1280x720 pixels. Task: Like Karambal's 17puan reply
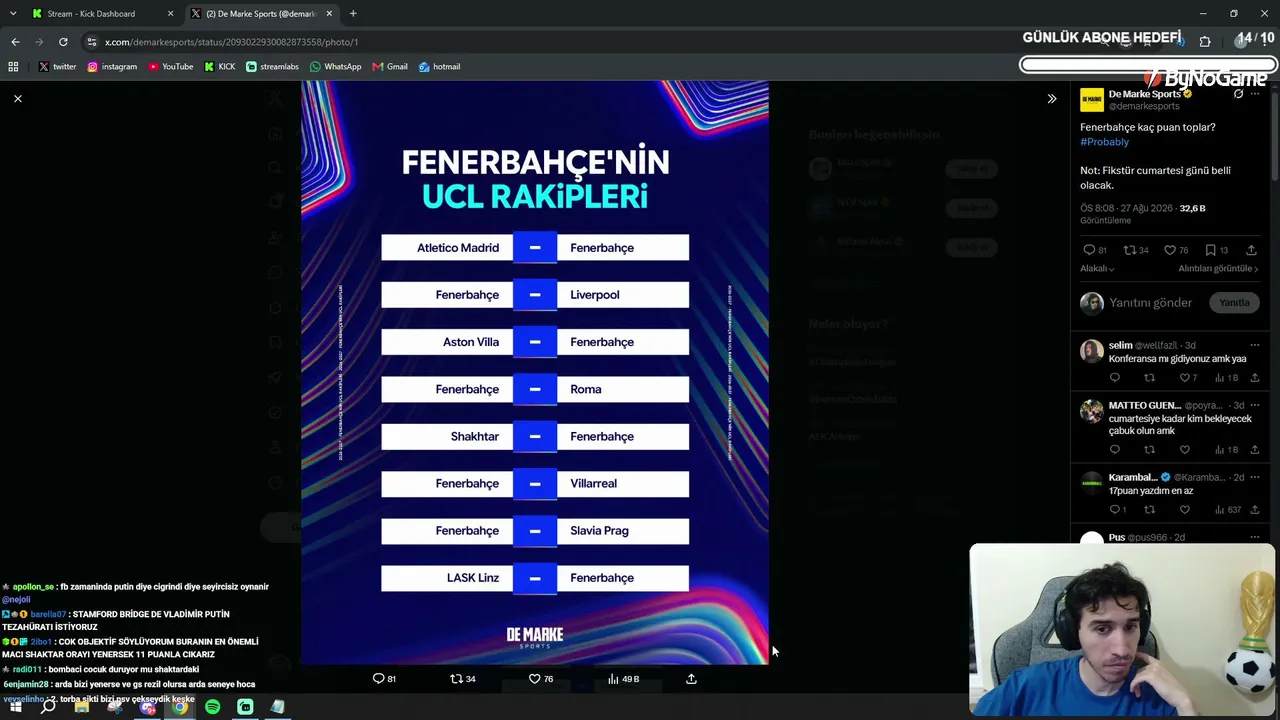tap(1185, 510)
